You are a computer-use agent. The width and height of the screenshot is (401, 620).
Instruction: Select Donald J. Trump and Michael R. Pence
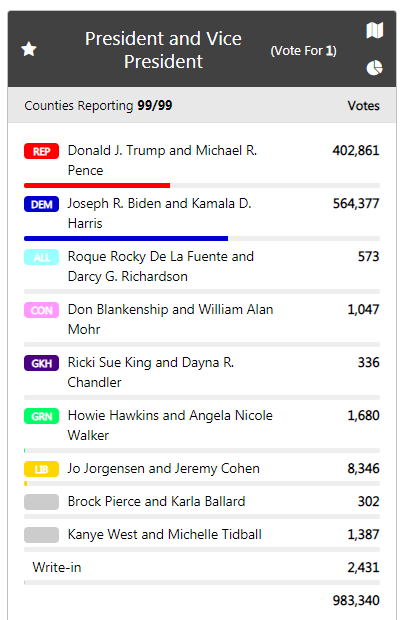click(162, 160)
